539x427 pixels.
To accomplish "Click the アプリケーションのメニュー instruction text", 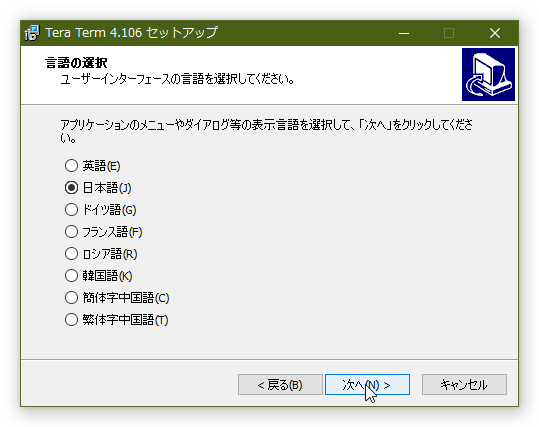I will point(266,131).
